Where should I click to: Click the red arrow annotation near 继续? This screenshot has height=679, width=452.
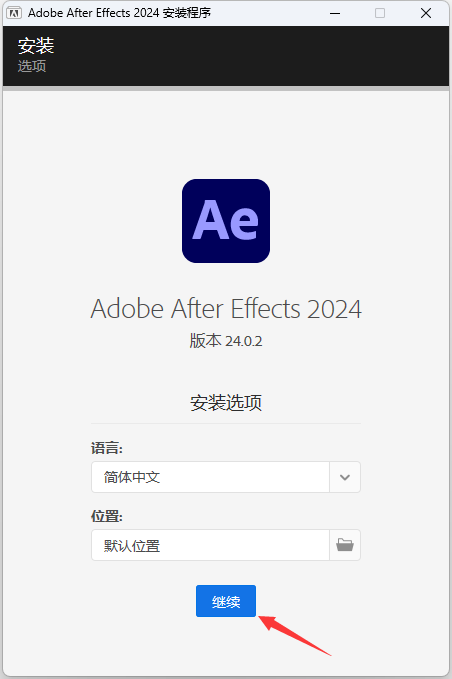click(x=294, y=635)
